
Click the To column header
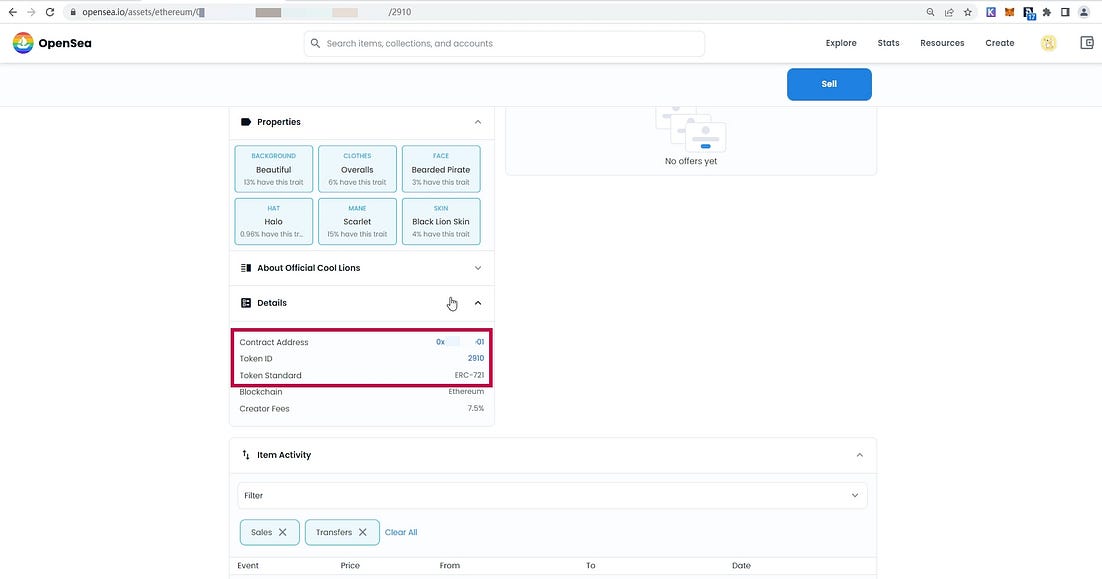[590, 565]
